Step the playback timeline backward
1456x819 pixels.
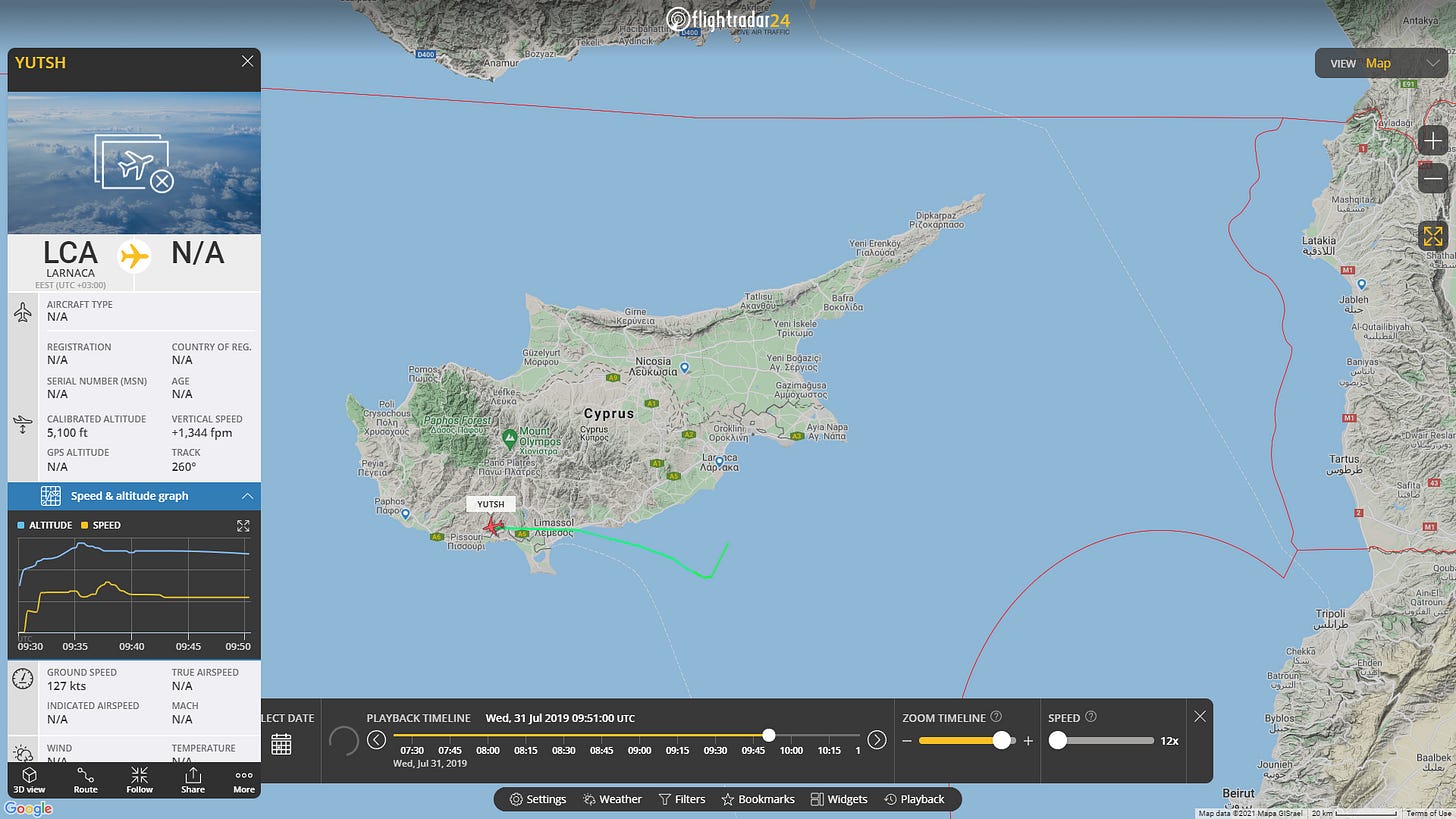click(x=376, y=740)
